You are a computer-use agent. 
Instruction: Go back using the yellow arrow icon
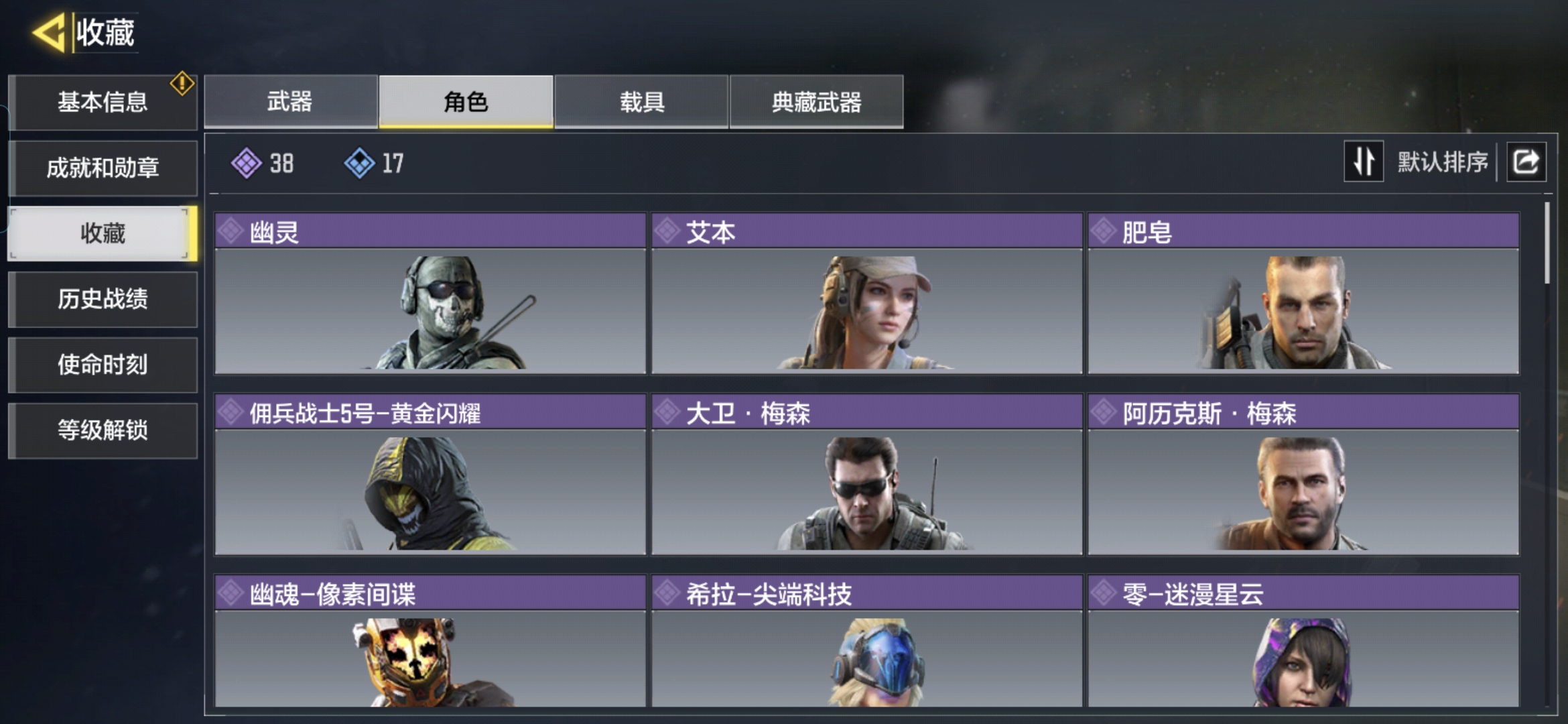coord(48,32)
